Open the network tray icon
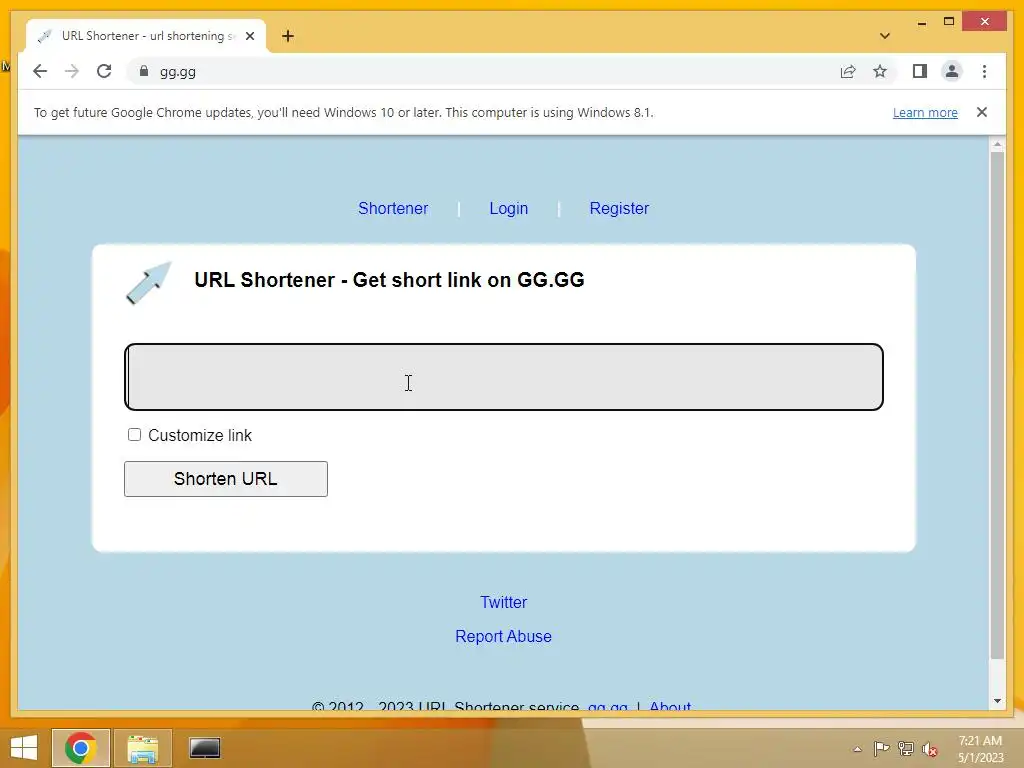 click(905, 749)
